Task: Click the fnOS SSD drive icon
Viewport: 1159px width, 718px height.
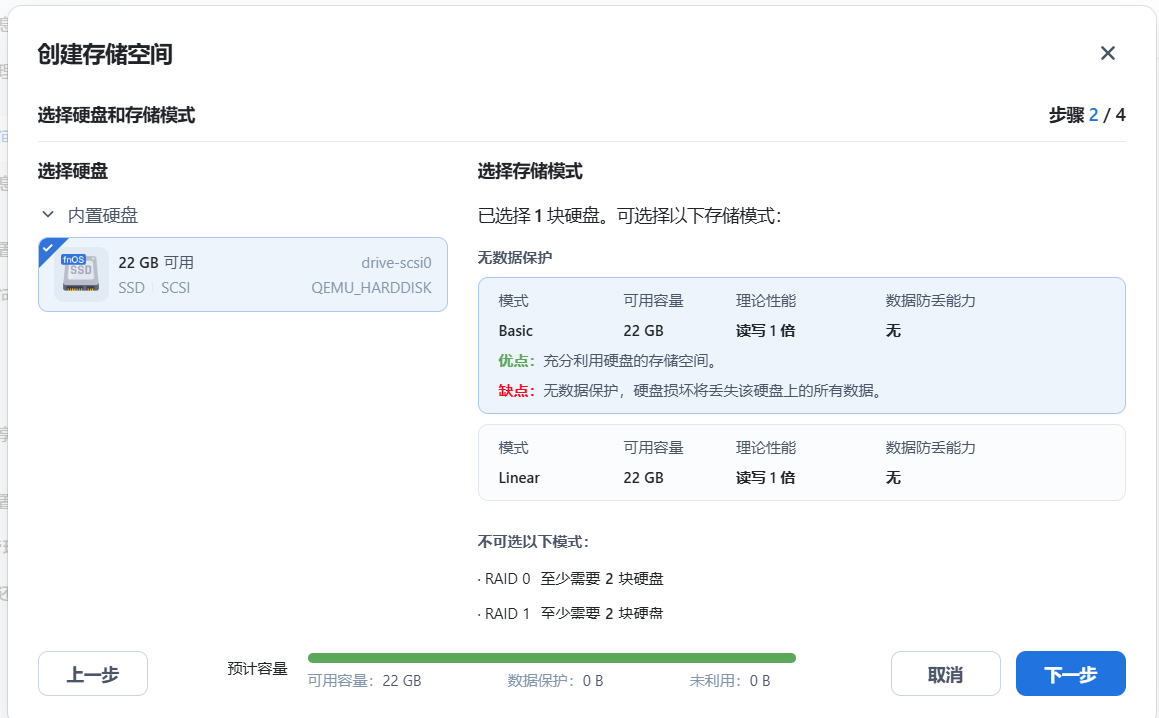Action: [81, 274]
